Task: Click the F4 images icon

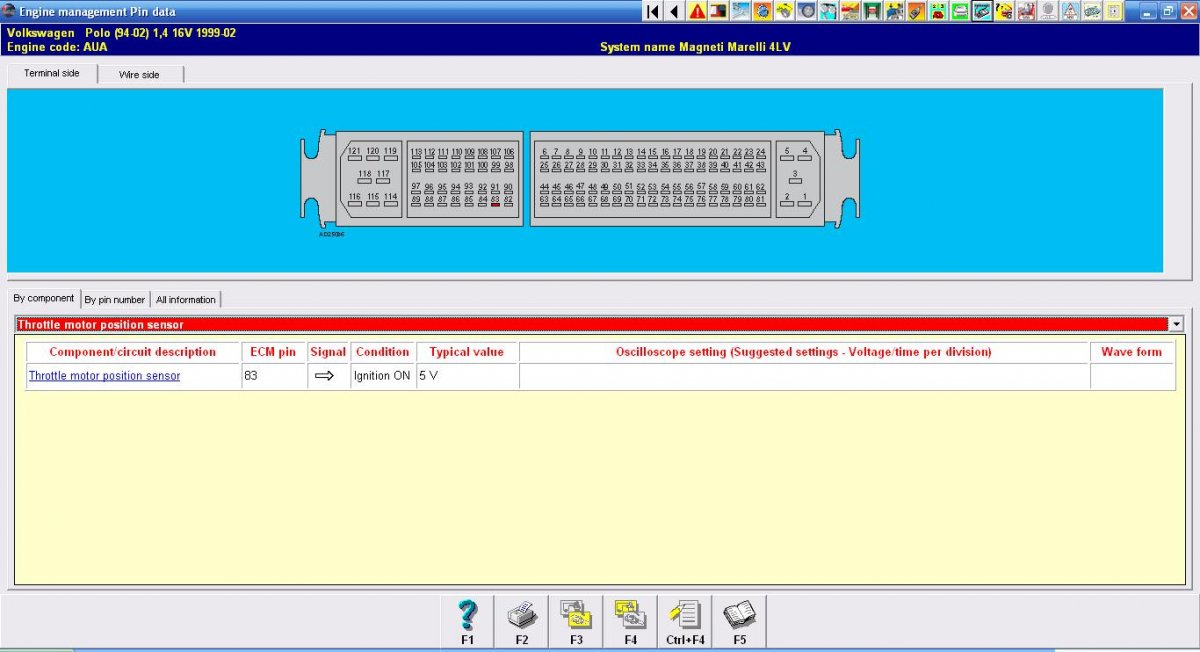Action: pyautogui.click(x=630, y=621)
